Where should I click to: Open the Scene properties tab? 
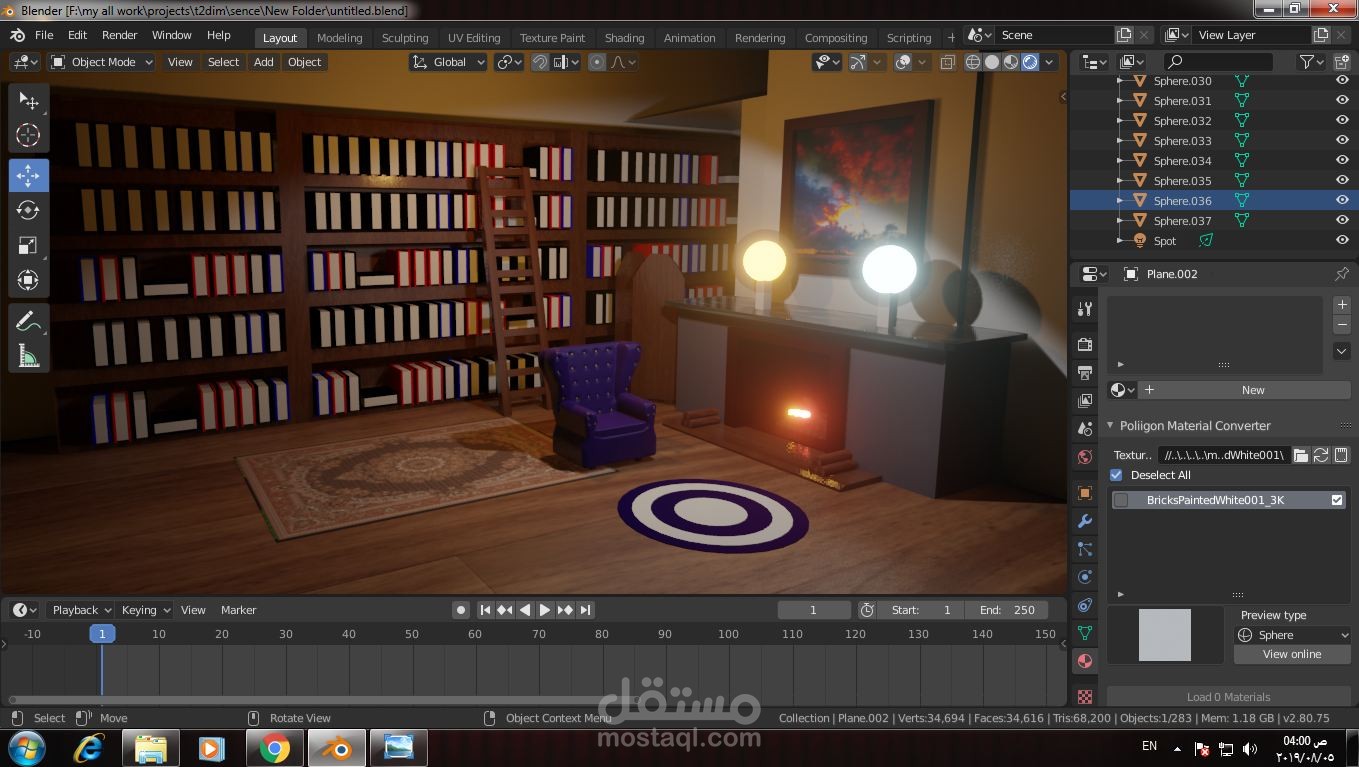(x=1085, y=428)
